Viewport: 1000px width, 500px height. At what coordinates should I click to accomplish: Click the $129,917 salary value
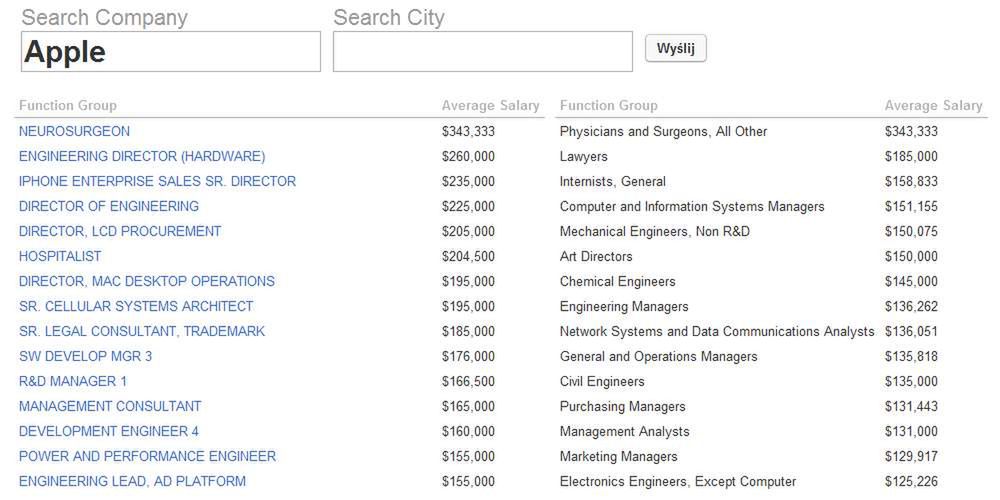(911, 457)
